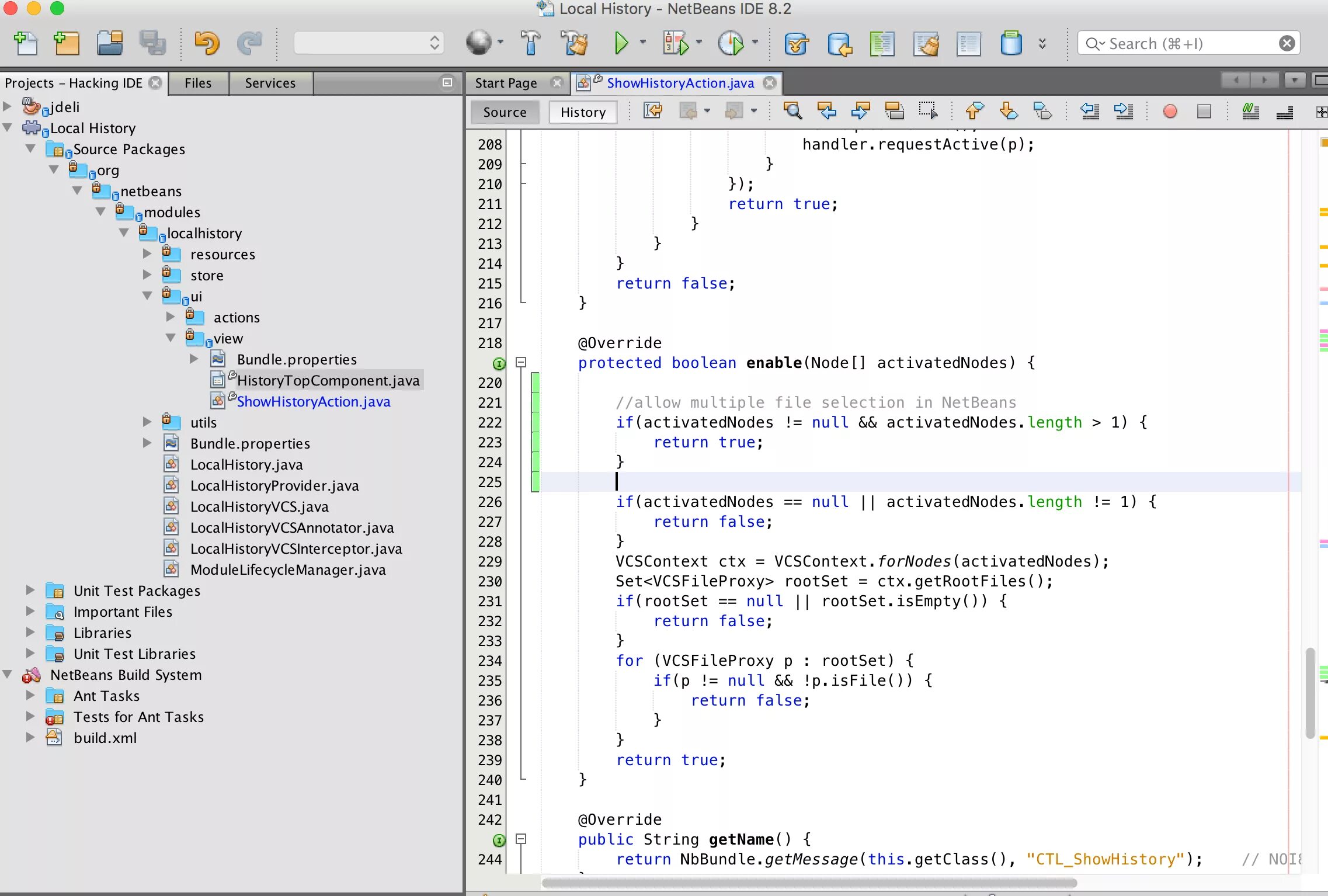Click the Profile Project clock icon

click(x=730, y=43)
